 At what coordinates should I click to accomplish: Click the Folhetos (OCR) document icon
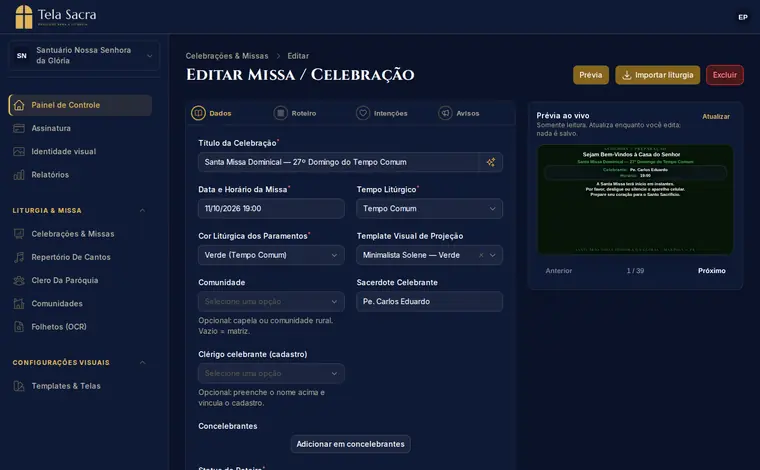tap(19, 327)
